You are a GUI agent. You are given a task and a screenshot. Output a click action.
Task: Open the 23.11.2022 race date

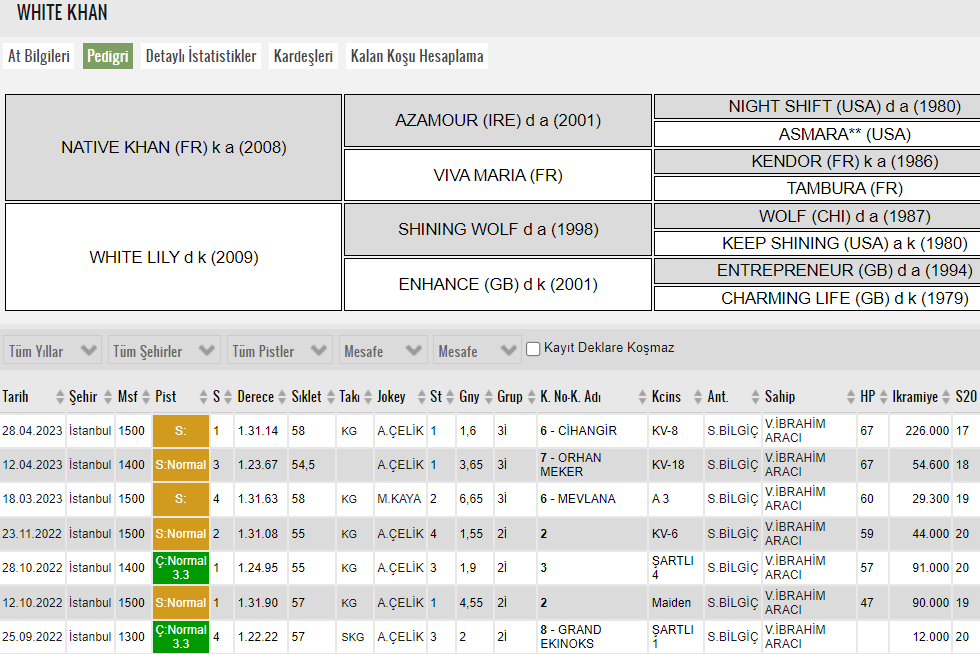32,534
